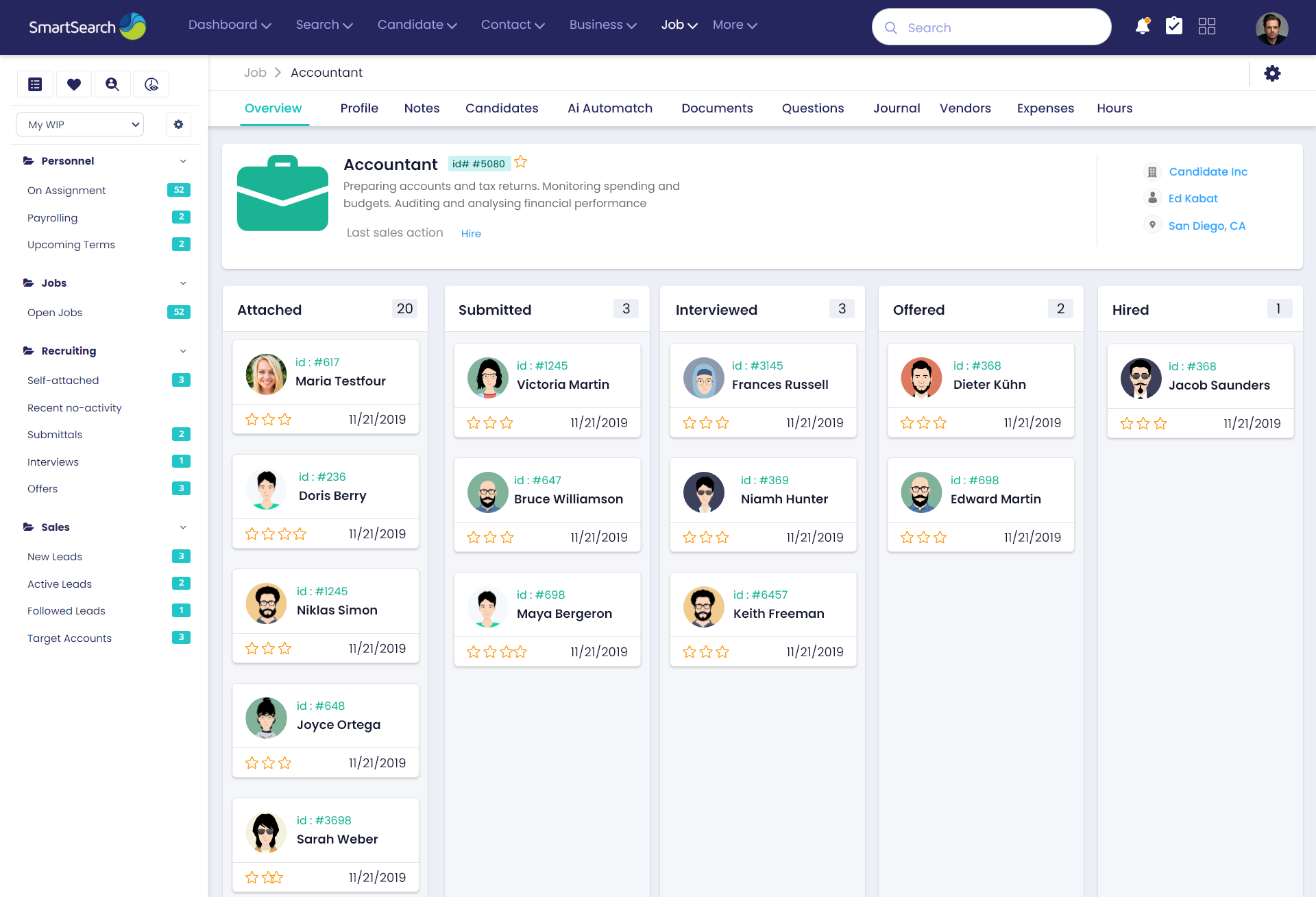Viewport: 1316px width, 897px height.
Task: Expand the Job menu in the top navigation
Action: click(679, 25)
